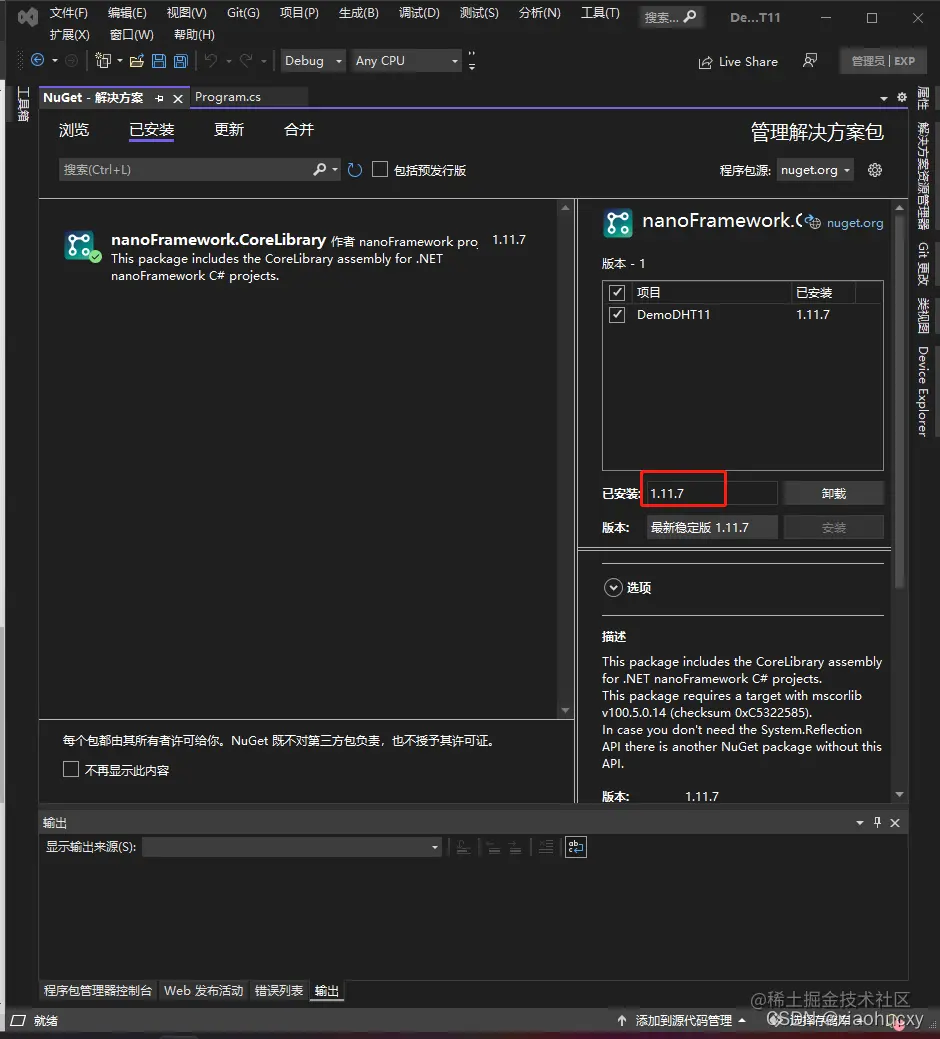The width and height of the screenshot is (940, 1039).
Task: Click the document window settings gear
Action: (902, 97)
